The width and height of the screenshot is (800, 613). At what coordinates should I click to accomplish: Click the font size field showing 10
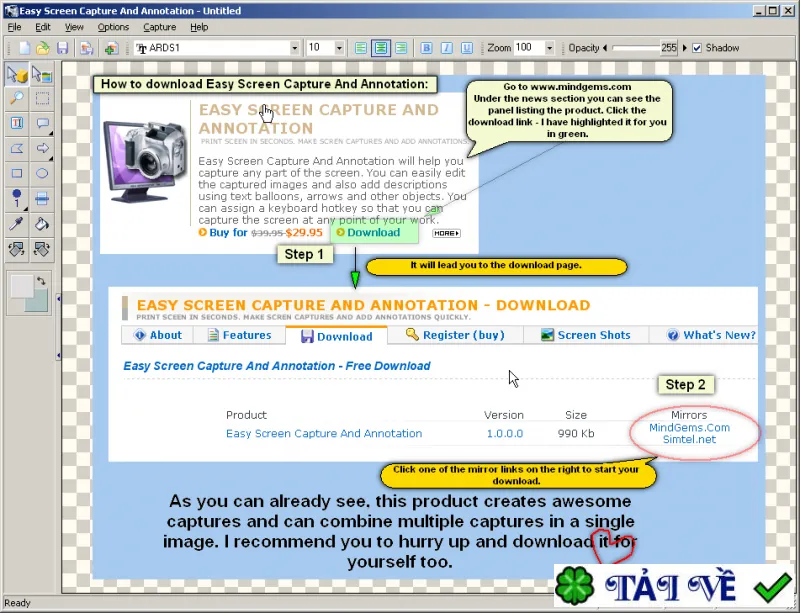pos(320,48)
